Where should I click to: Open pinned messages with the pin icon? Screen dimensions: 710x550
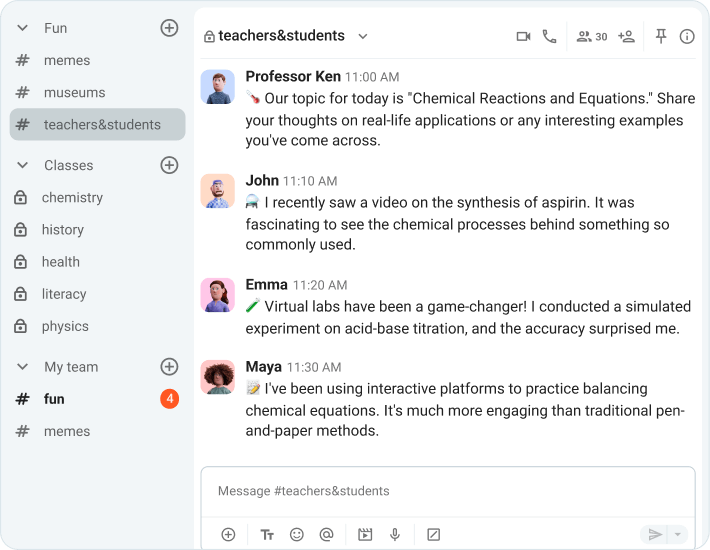[x=661, y=36]
